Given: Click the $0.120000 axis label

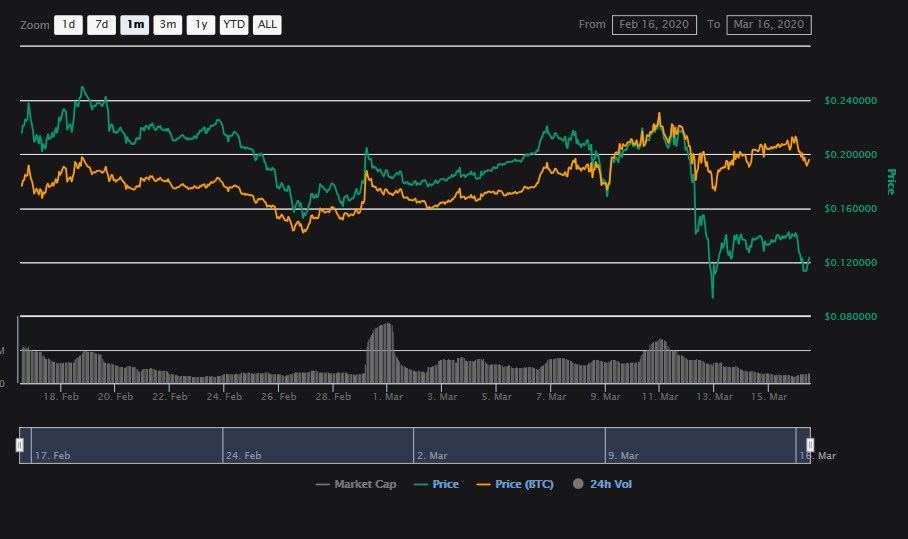Looking at the screenshot, I should pyautogui.click(x=851, y=262).
